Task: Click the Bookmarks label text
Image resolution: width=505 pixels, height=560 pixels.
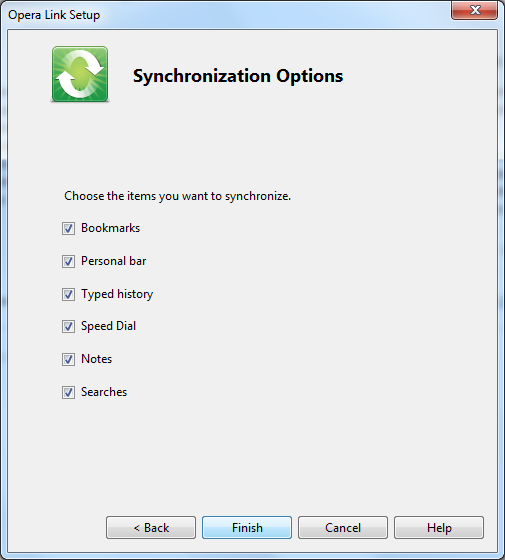Action: 110,228
